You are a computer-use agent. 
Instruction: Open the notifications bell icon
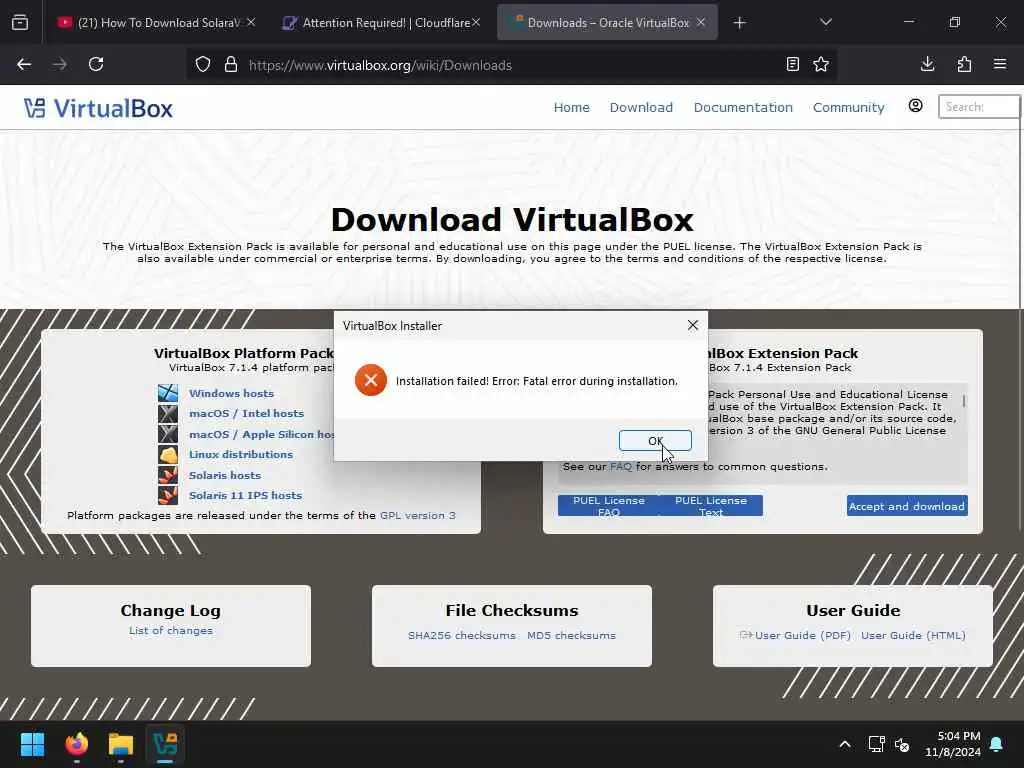pyautogui.click(x=997, y=744)
